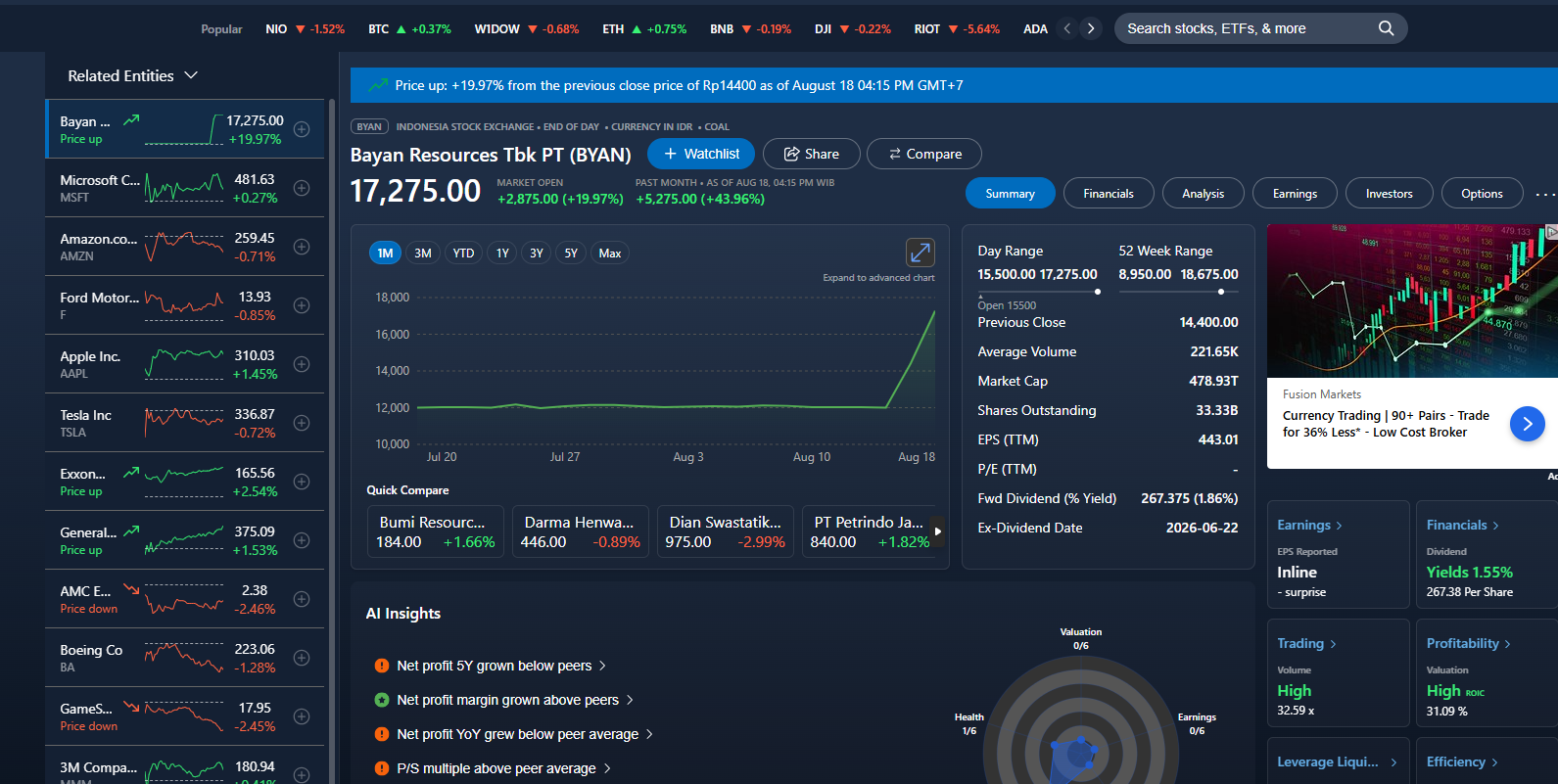Open the RIOT ticker in Popular bar

pos(957,29)
